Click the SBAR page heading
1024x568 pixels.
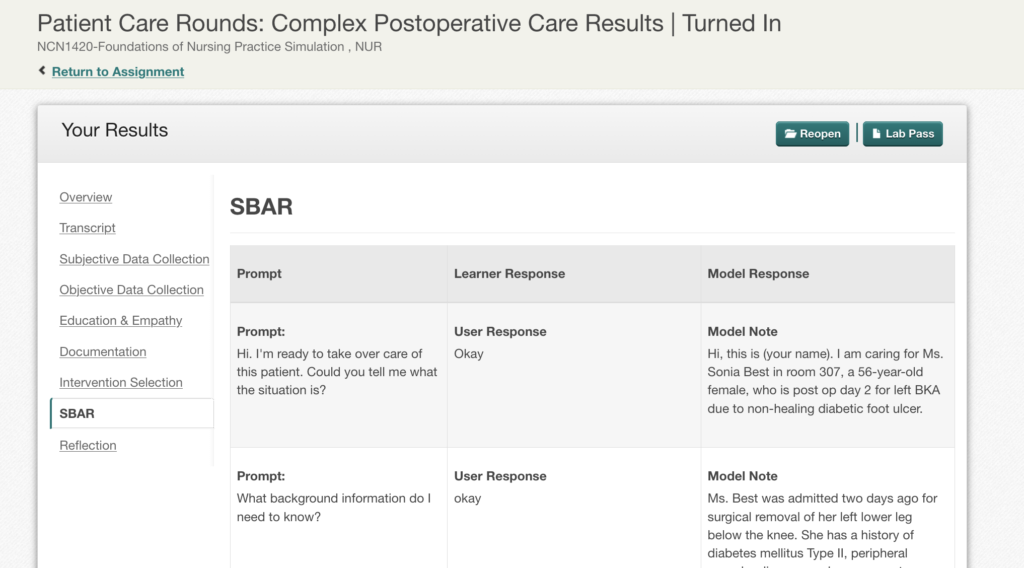pos(261,206)
